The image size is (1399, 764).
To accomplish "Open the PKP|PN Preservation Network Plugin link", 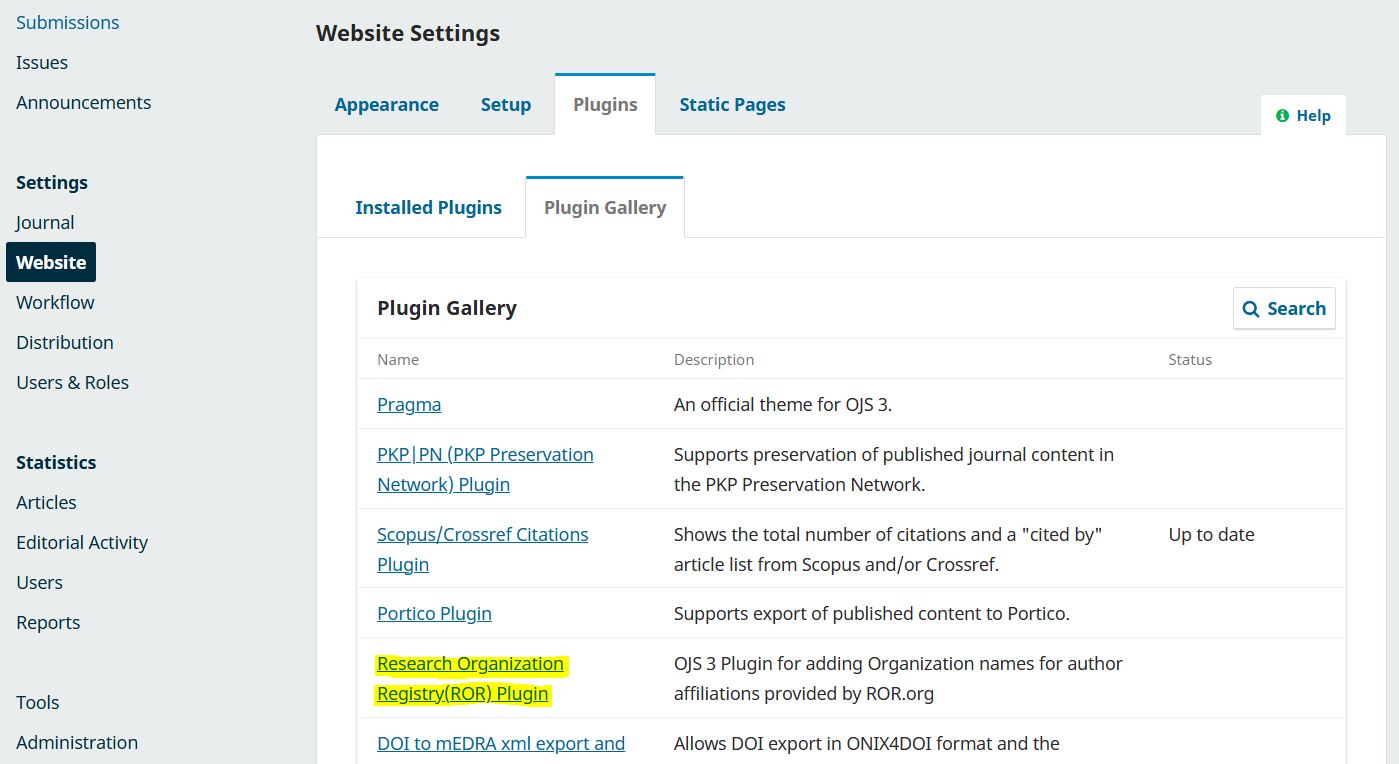I will (x=485, y=469).
